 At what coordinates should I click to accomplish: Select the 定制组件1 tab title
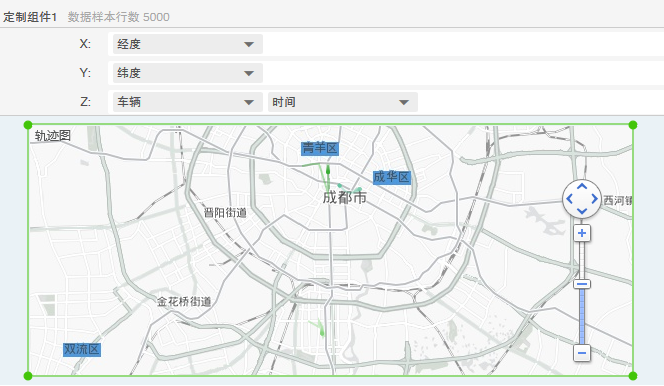30,17
